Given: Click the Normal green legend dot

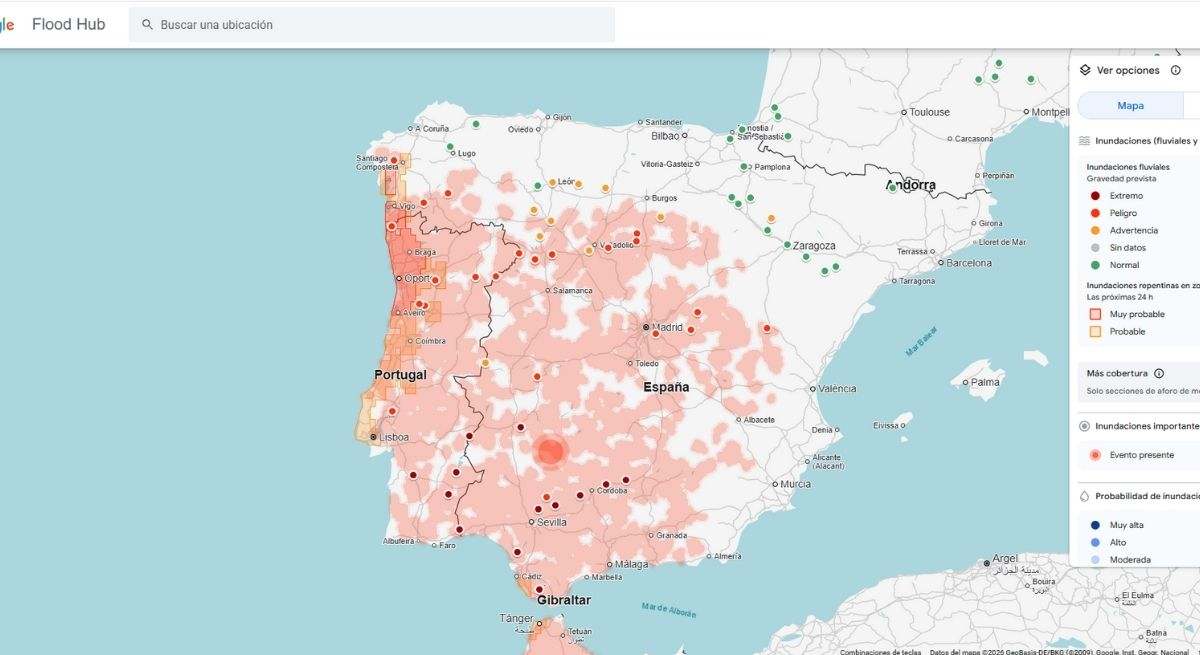Looking at the screenshot, I should point(1095,265).
